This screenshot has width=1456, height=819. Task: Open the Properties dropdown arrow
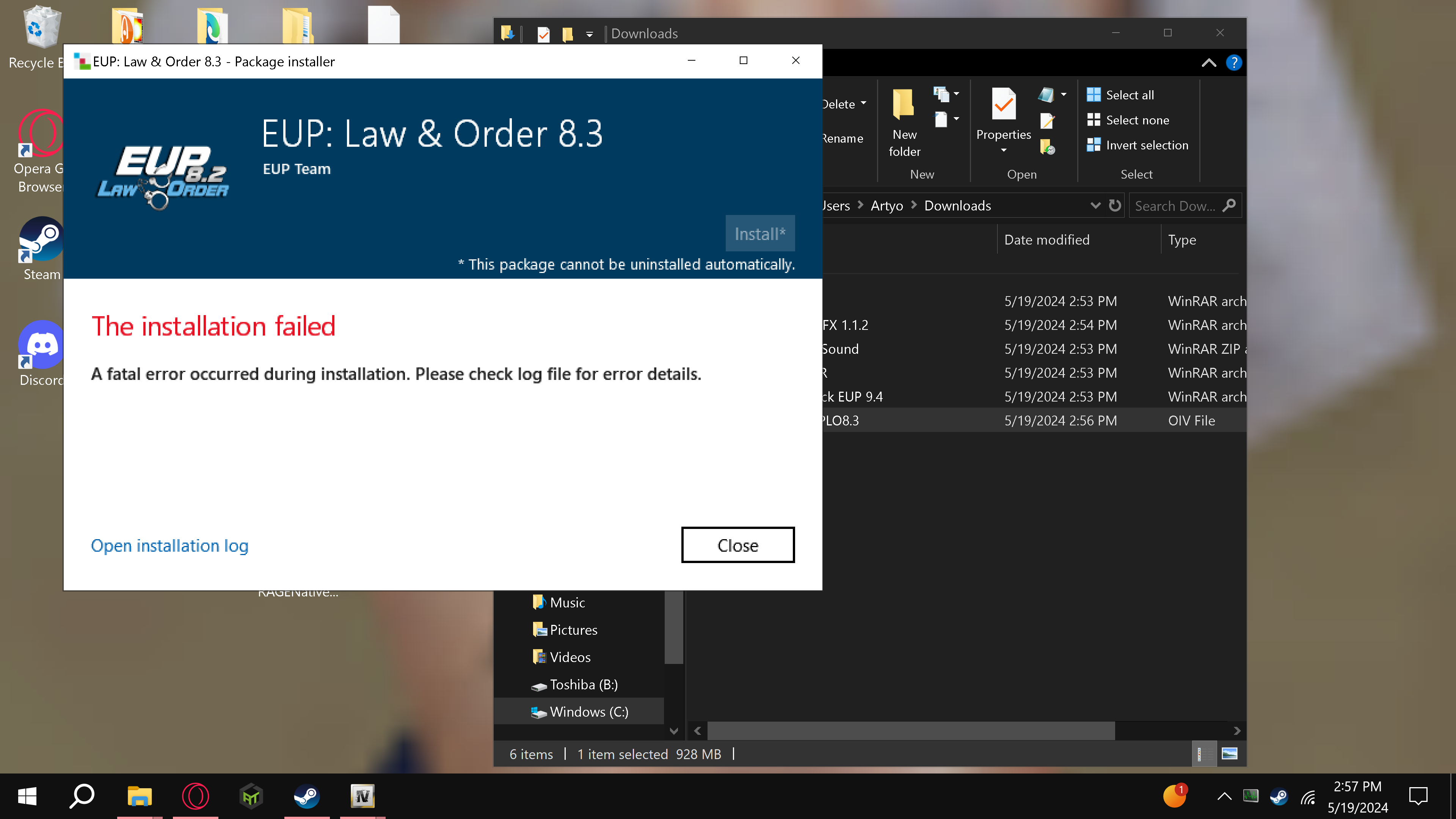pyautogui.click(x=1003, y=151)
